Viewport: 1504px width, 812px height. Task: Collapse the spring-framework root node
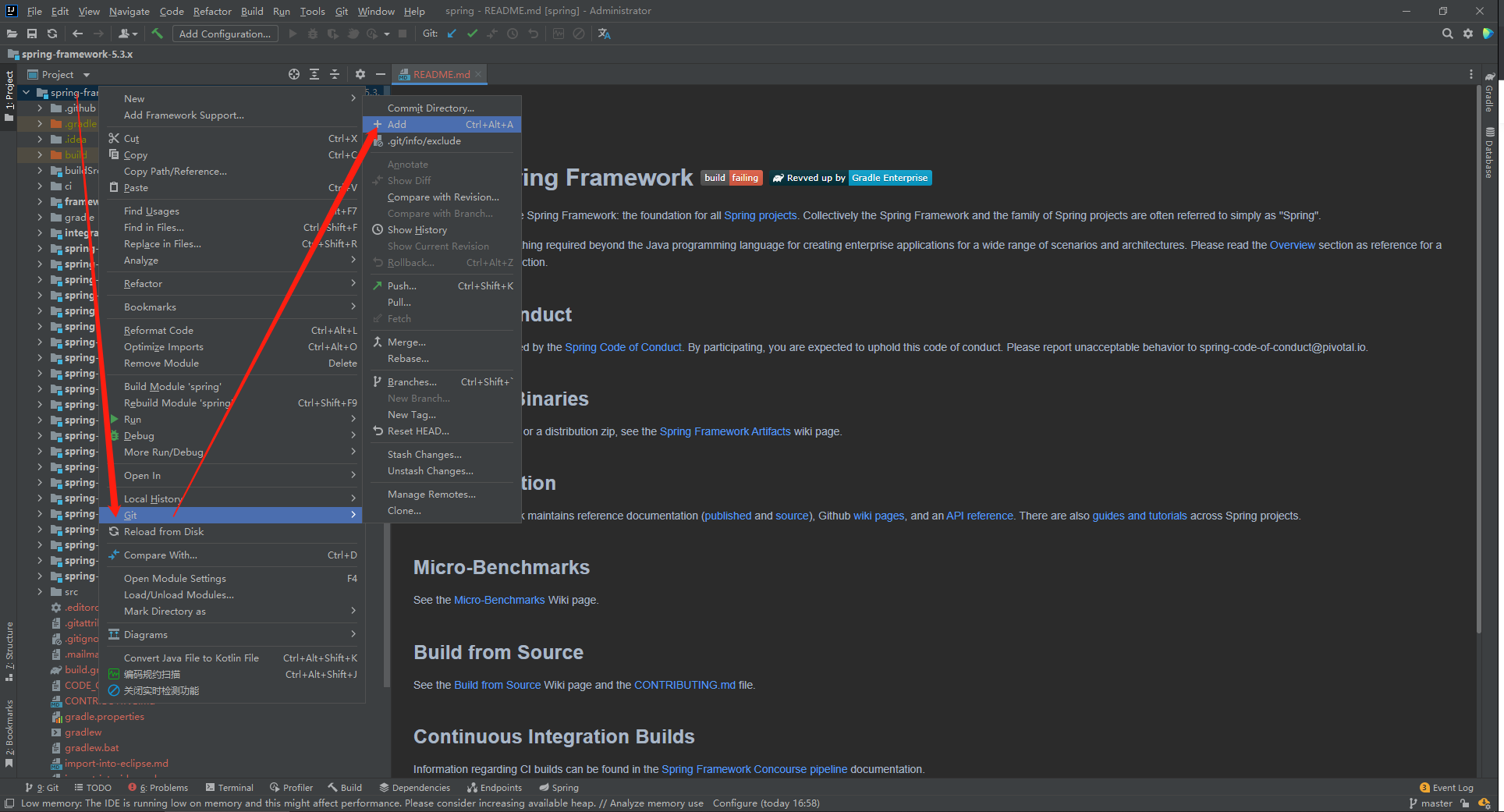(27, 93)
